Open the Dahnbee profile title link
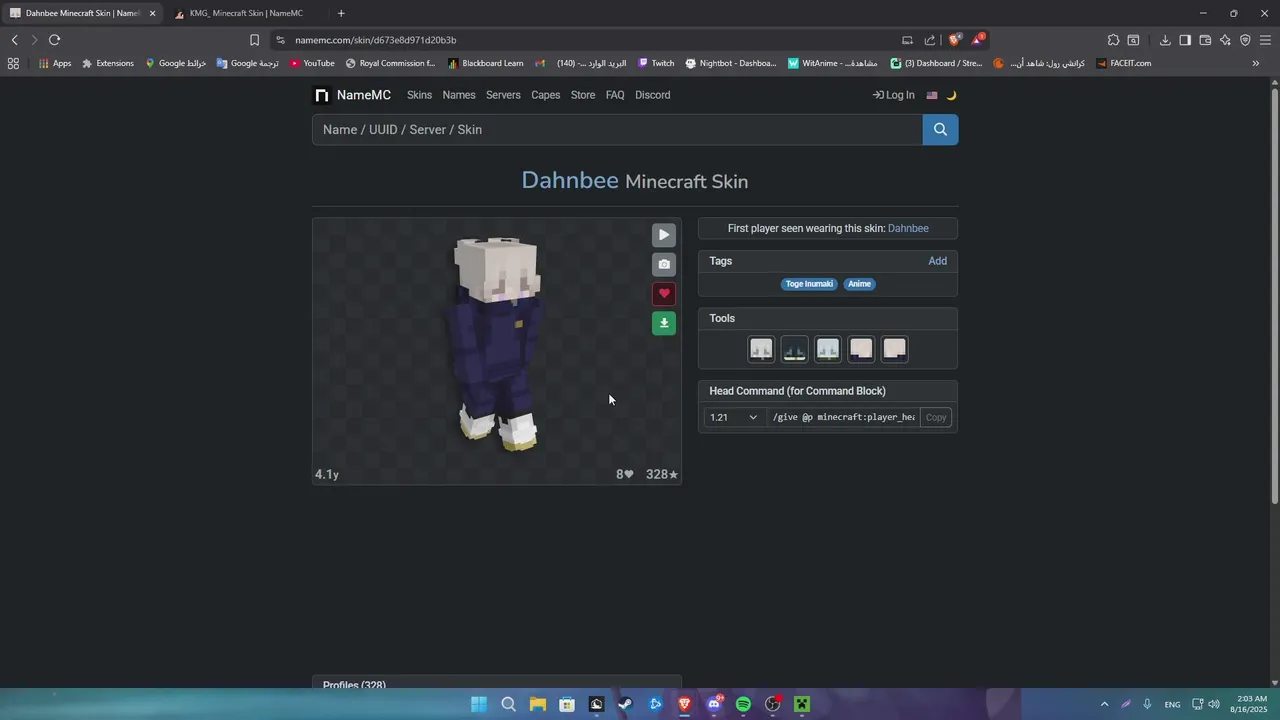The height and width of the screenshot is (720, 1280). coord(570,180)
